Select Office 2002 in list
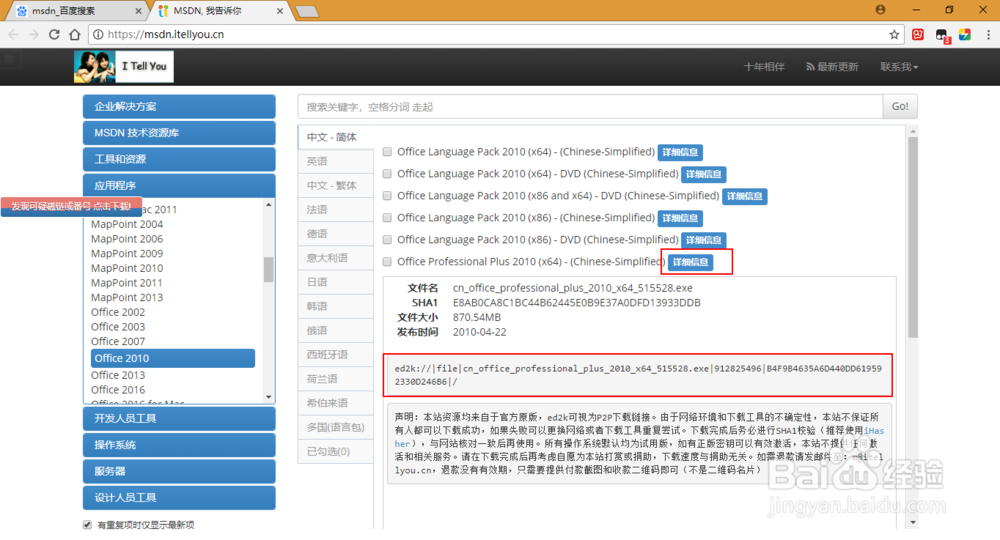This screenshot has width=1000, height=540. (x=118, y=312)
